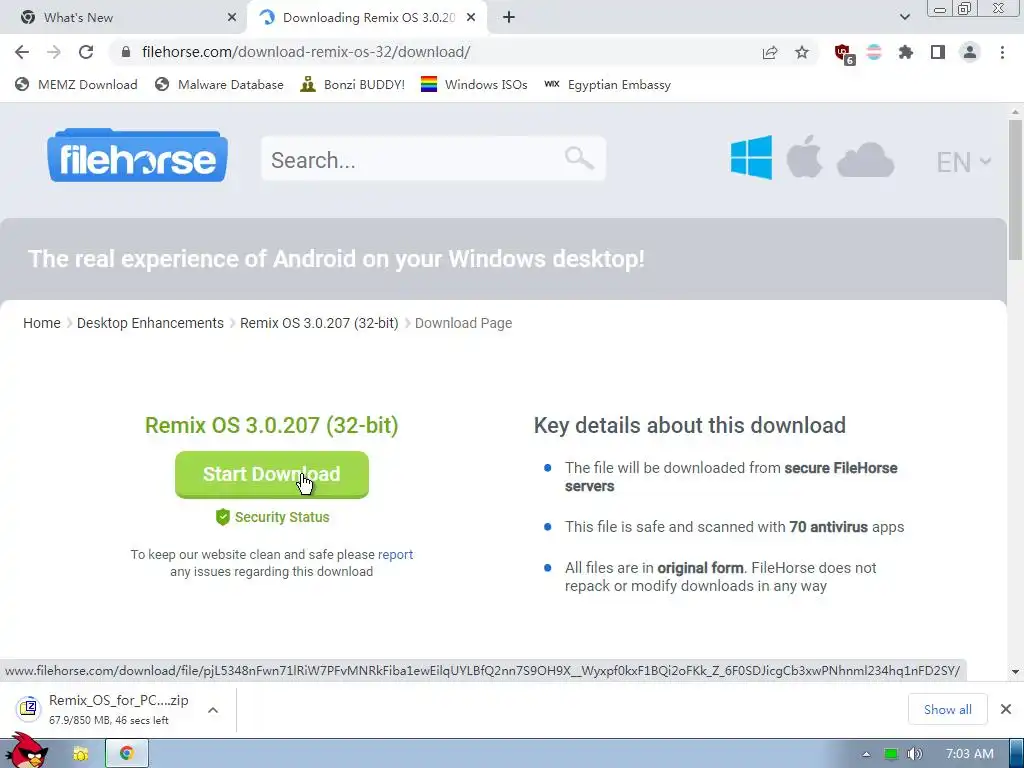
Task: Click the Start Download button
Action: (x=272, y=474)
